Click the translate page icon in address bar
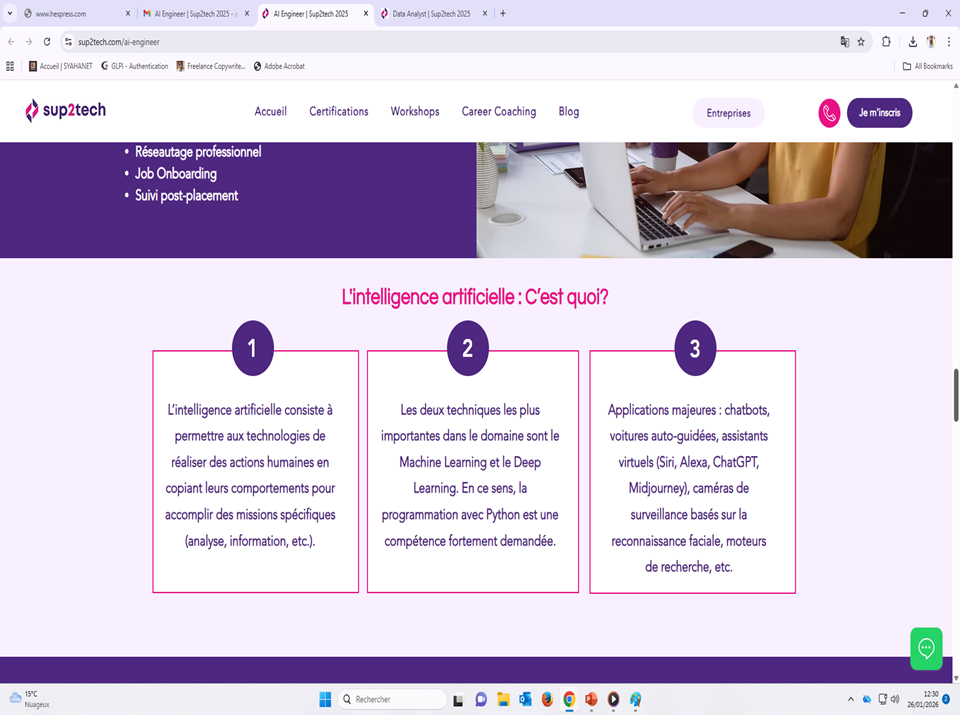 844,42
